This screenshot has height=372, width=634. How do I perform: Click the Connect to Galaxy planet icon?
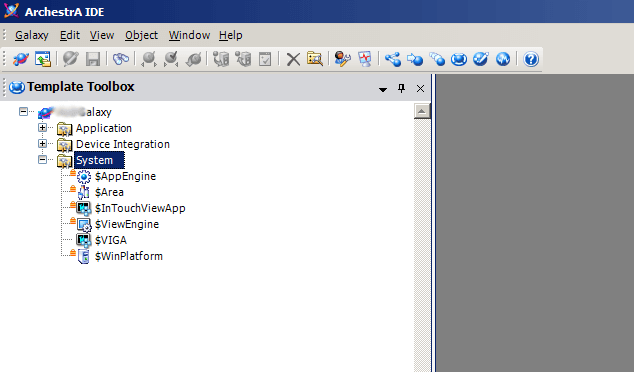click(20, 59)
